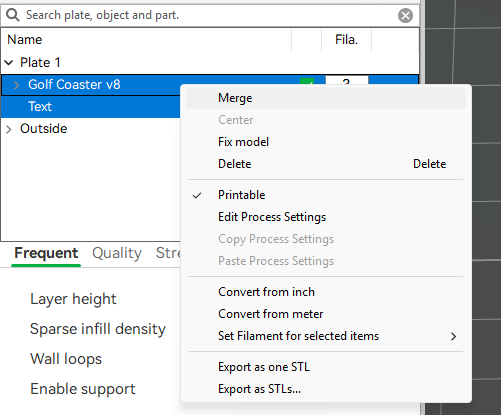The image size is (501, 415).
Task: Choose Export as STLs...
Action: [x=326, y=389]
